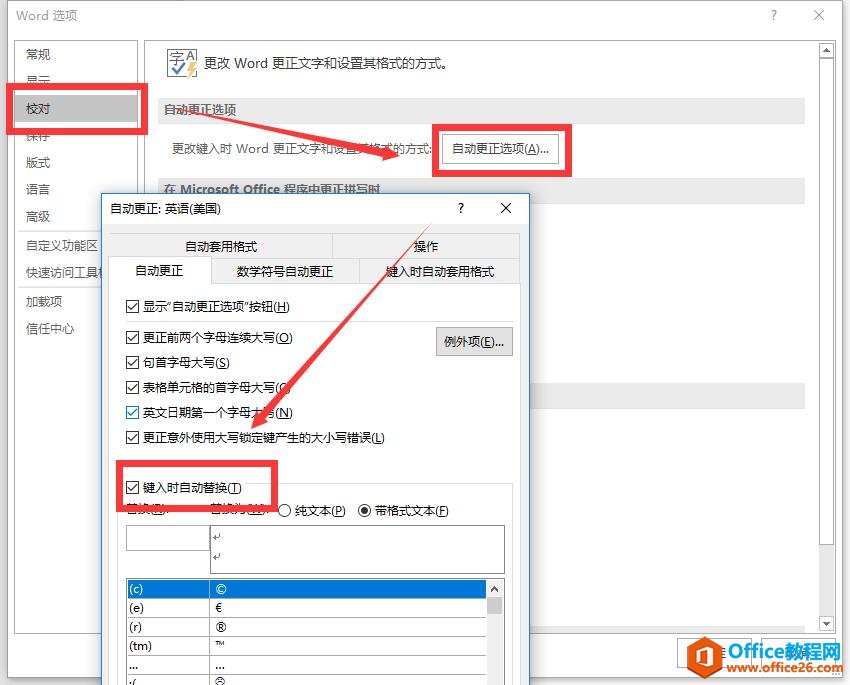Click the AutoCorrect lightning "字A" icon at top
Viewport: 850px width, 685px height.
click(x=182, y=62)
